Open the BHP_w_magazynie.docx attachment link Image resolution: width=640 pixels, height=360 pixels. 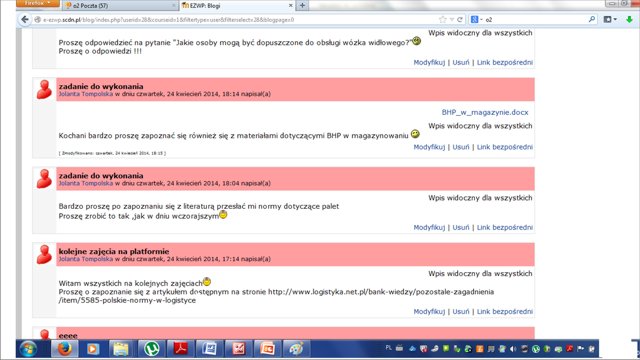pos(485,112)
